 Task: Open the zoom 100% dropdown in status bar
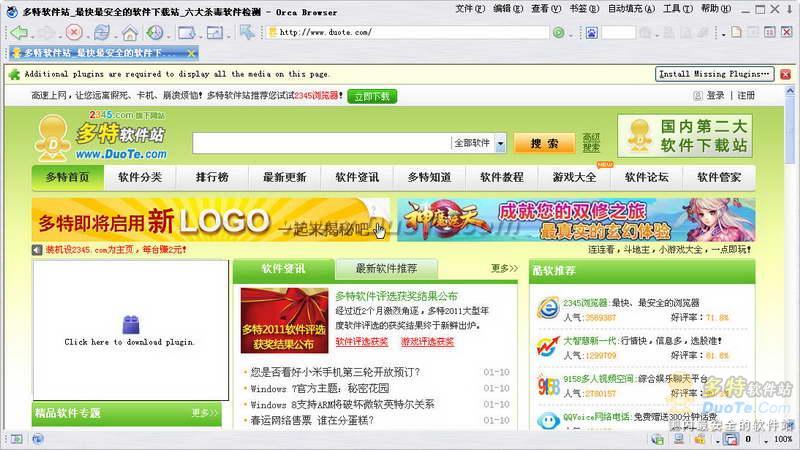tap(765, 440)
